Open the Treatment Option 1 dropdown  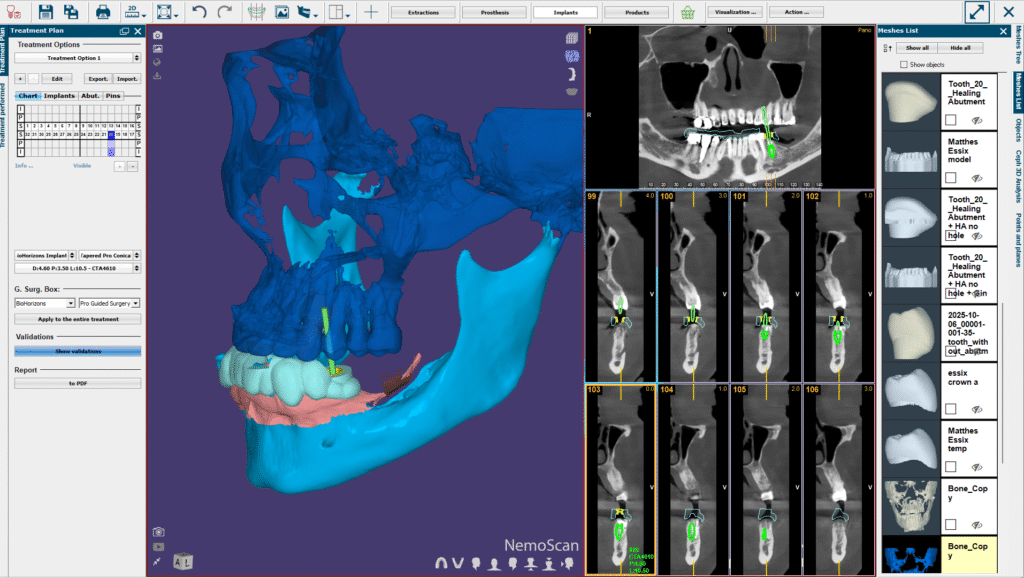(x=77, y=58)
